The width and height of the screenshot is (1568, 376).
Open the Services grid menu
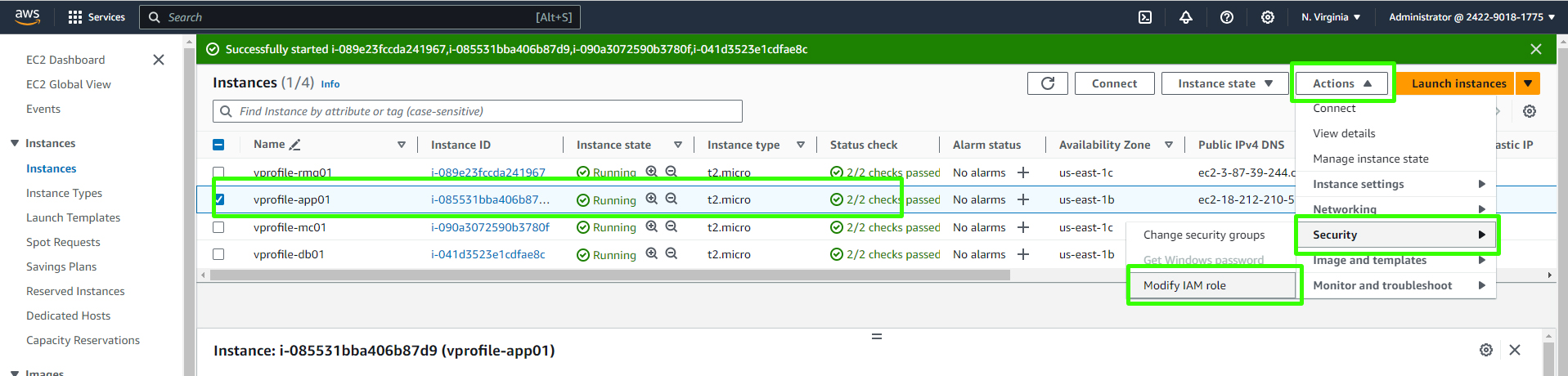point(97,17)
